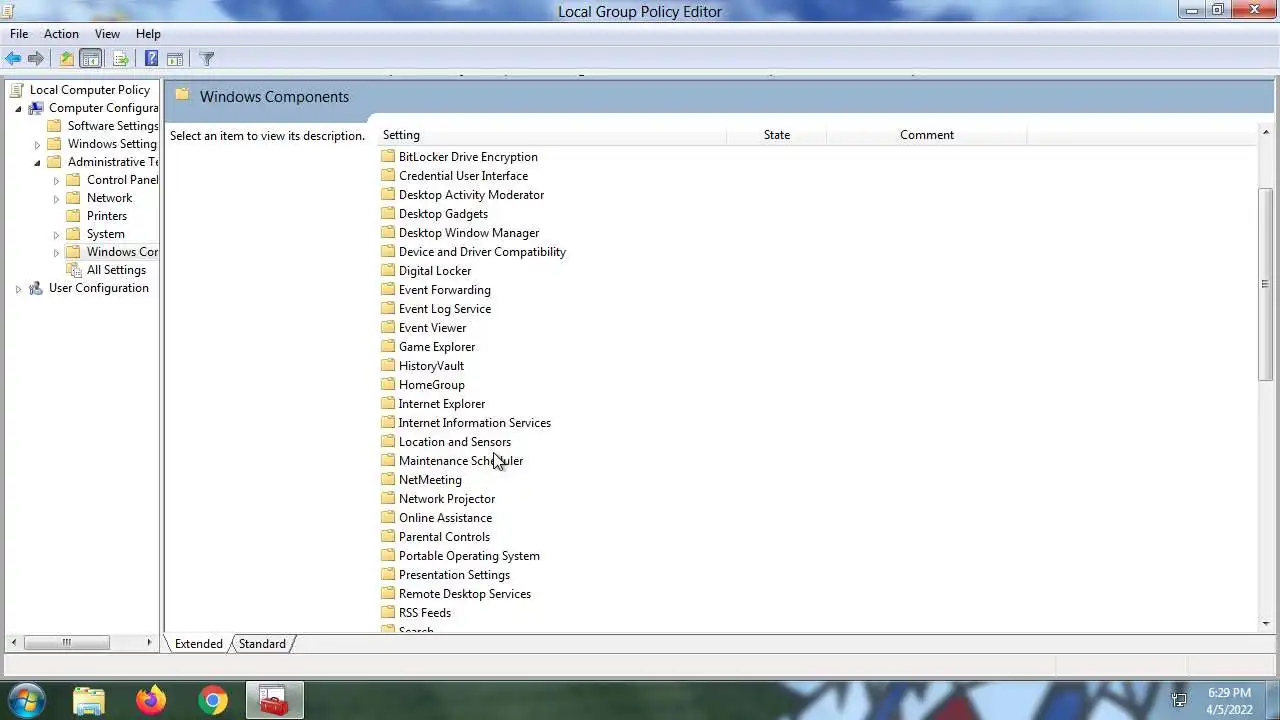
Task: Collapse the Computer Configuration node
Action: point(18,108)
